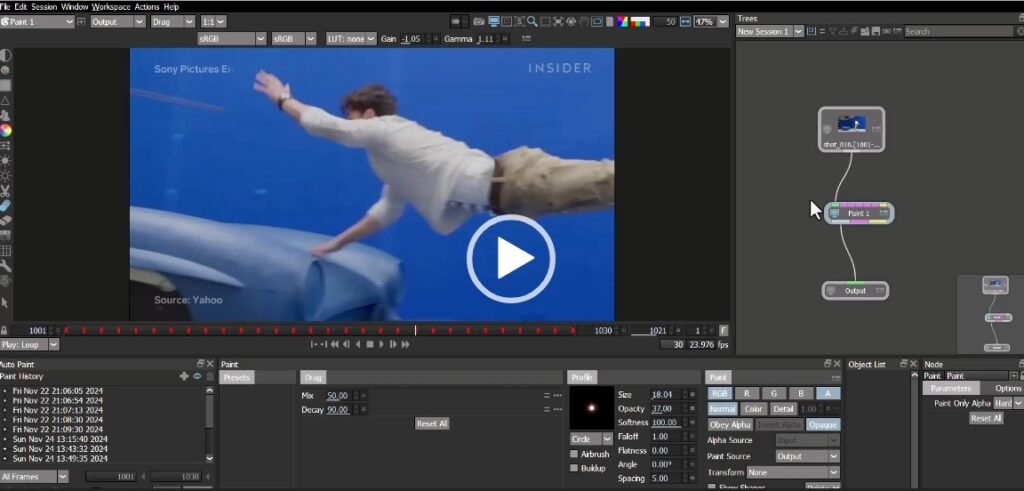Select the scissors cut tool in left toolbox

click(5, 191)
